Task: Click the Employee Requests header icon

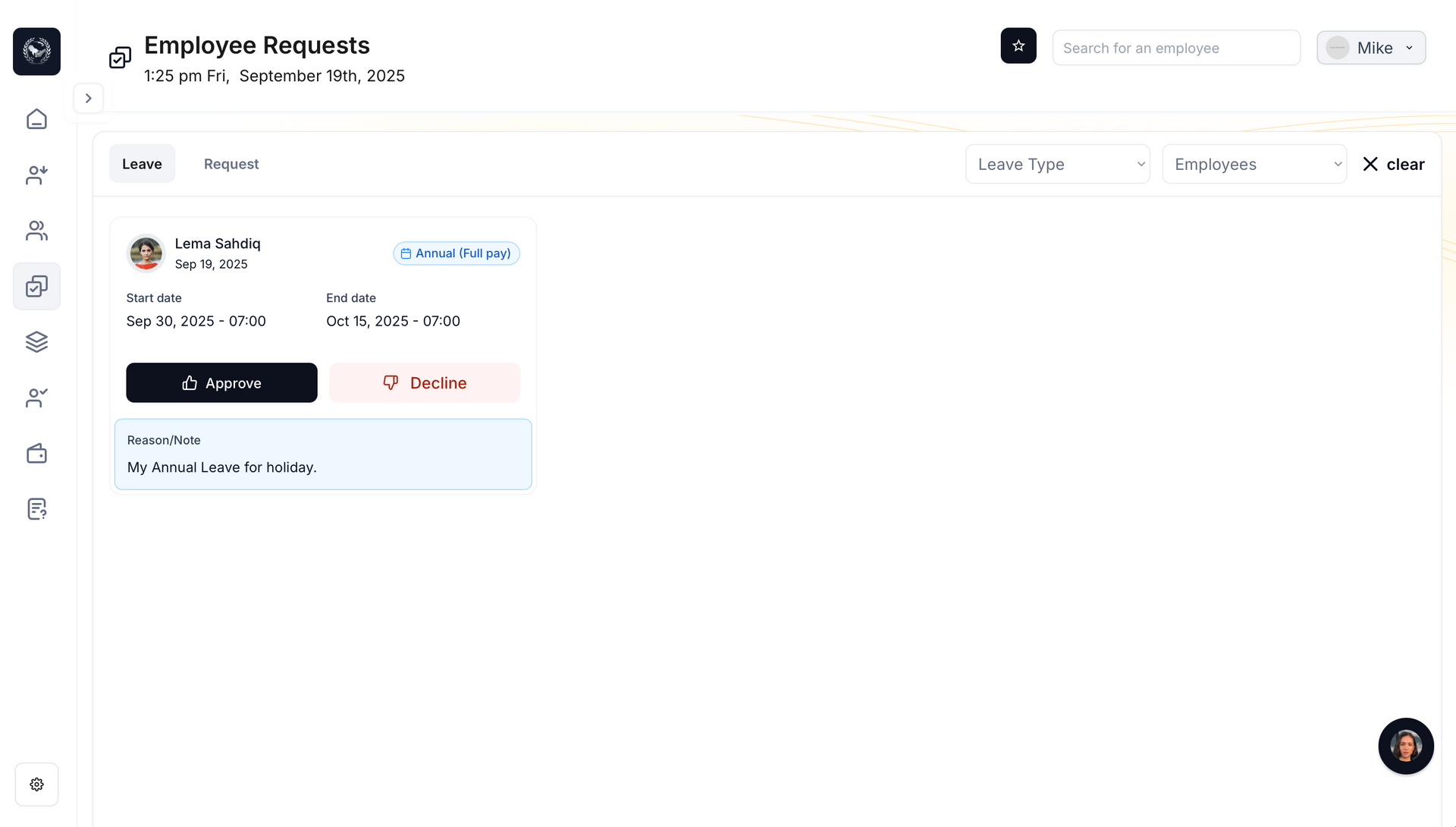Action: pyautogui.click(x=120, y=57)
